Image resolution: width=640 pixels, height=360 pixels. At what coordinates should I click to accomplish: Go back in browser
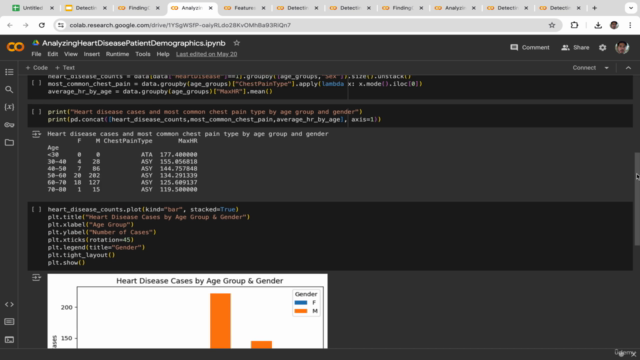[x=10, y=25]
